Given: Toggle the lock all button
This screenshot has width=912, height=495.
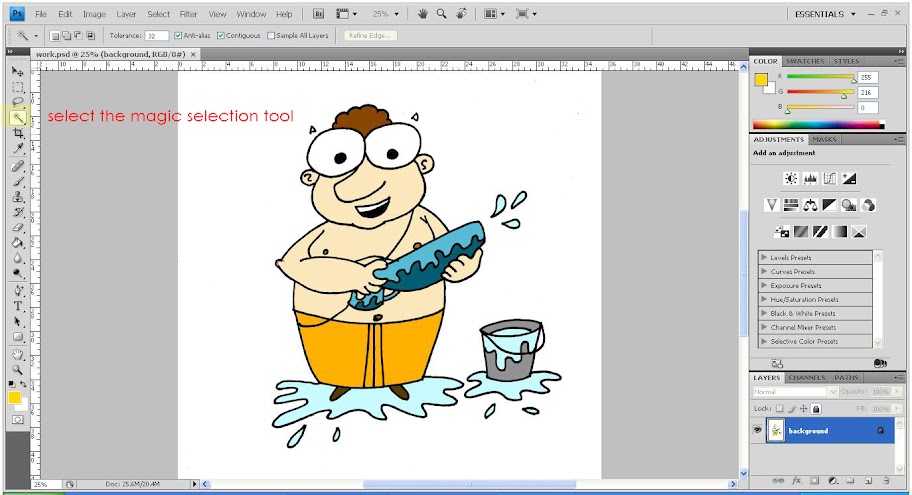Looking at the screenshot, I should [x=816, y=409].
